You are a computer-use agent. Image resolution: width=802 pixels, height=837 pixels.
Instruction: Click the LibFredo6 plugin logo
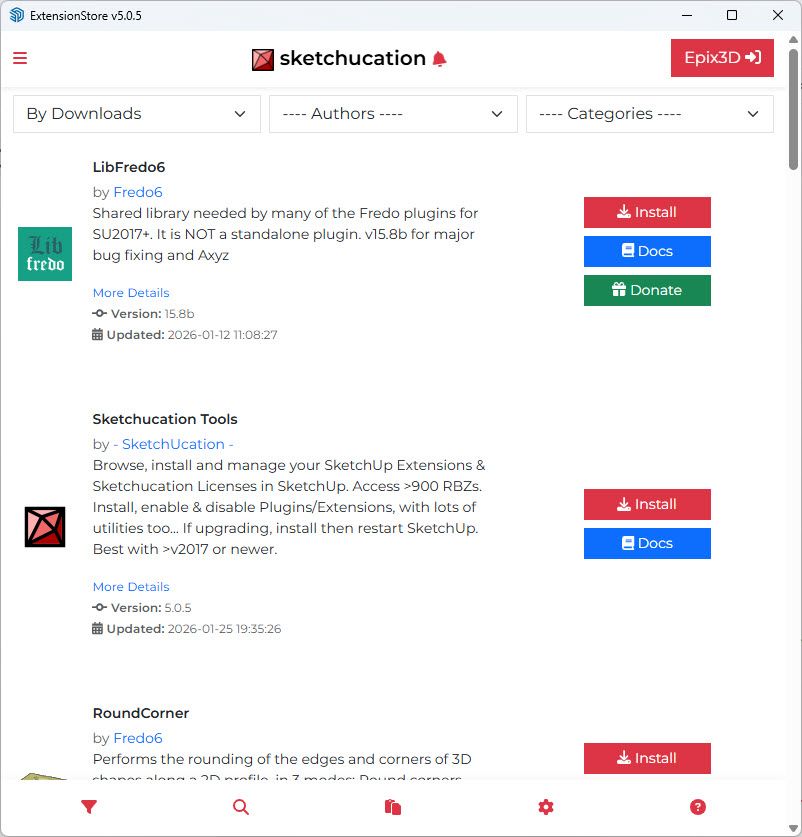tap(45, 254)
